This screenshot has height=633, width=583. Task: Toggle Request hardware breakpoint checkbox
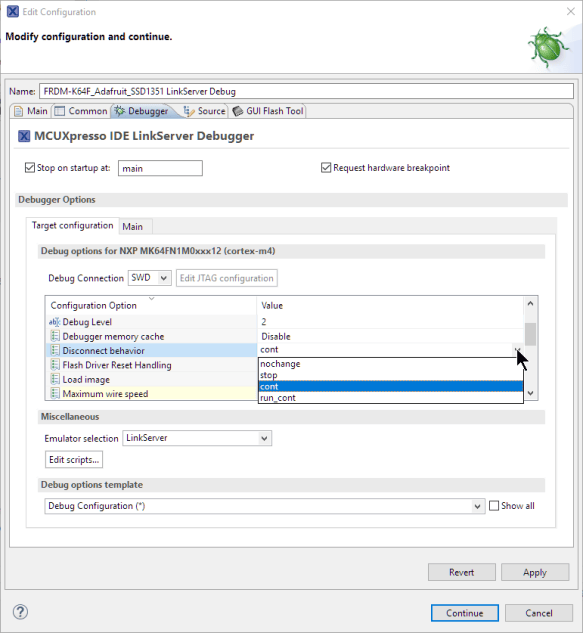pyautogui.click(x=326, y=168)
